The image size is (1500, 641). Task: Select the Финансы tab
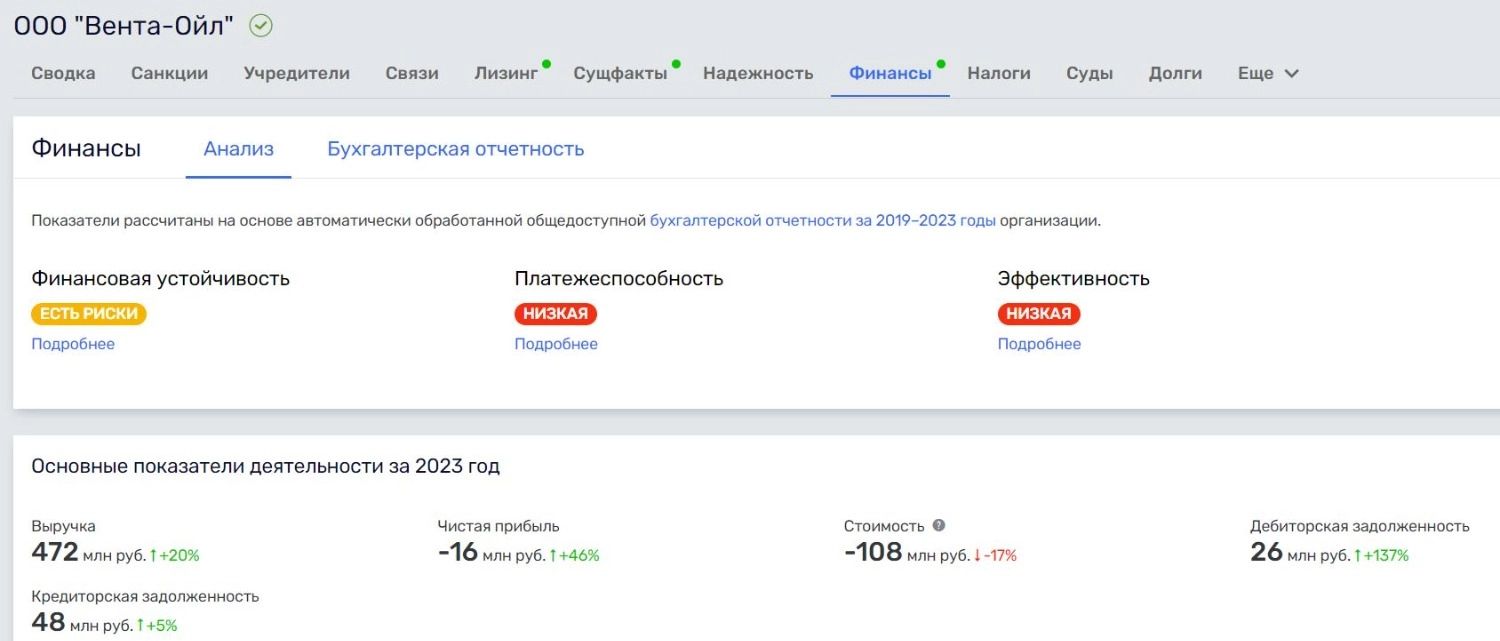pos(890,73)
